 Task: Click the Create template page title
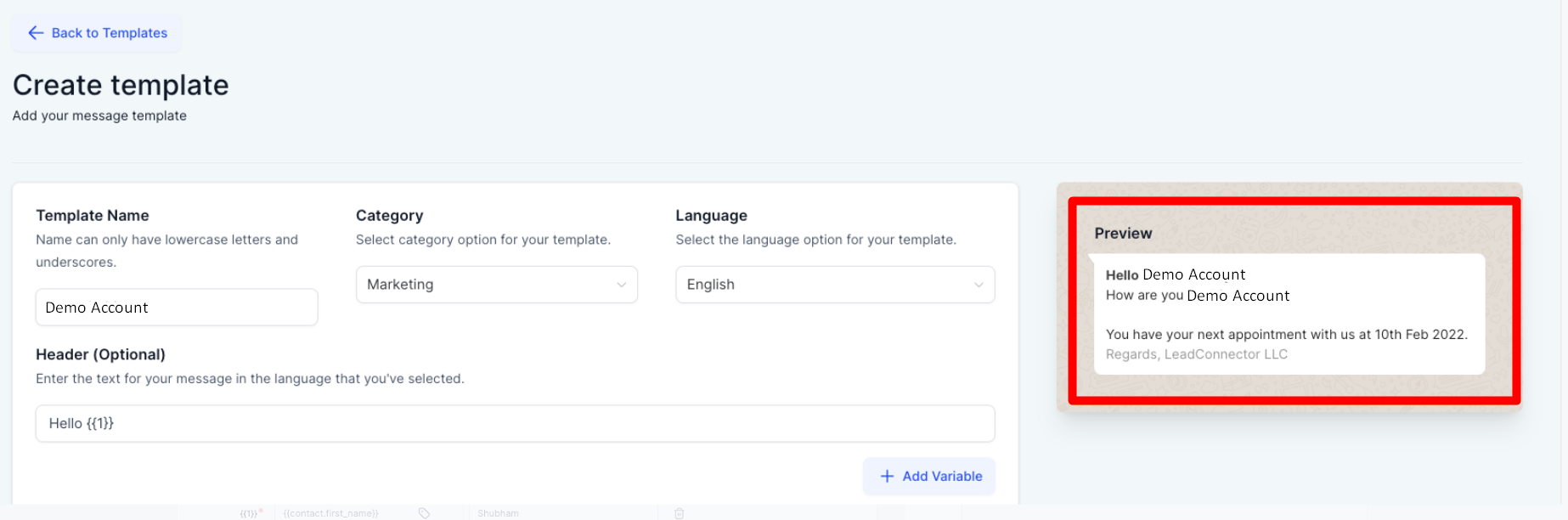coord(121,85)
